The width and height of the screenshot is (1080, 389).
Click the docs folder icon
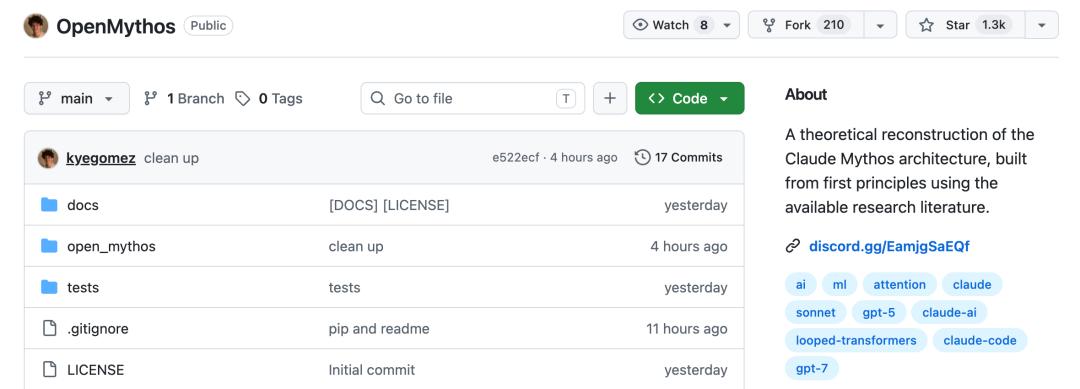click(x=49, y=205)
